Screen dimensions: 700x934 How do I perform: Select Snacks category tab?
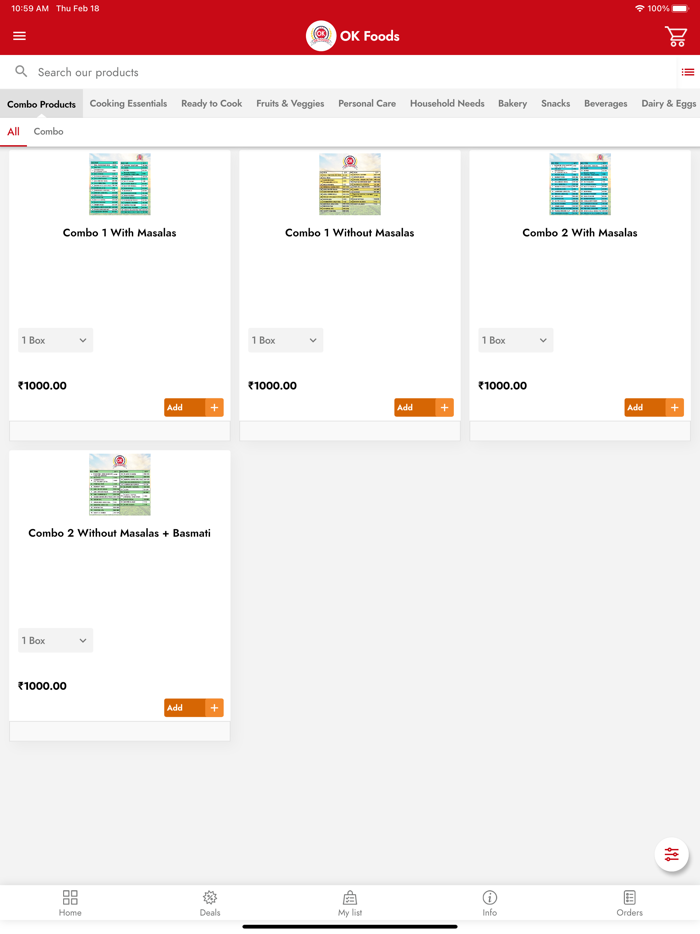555,104
